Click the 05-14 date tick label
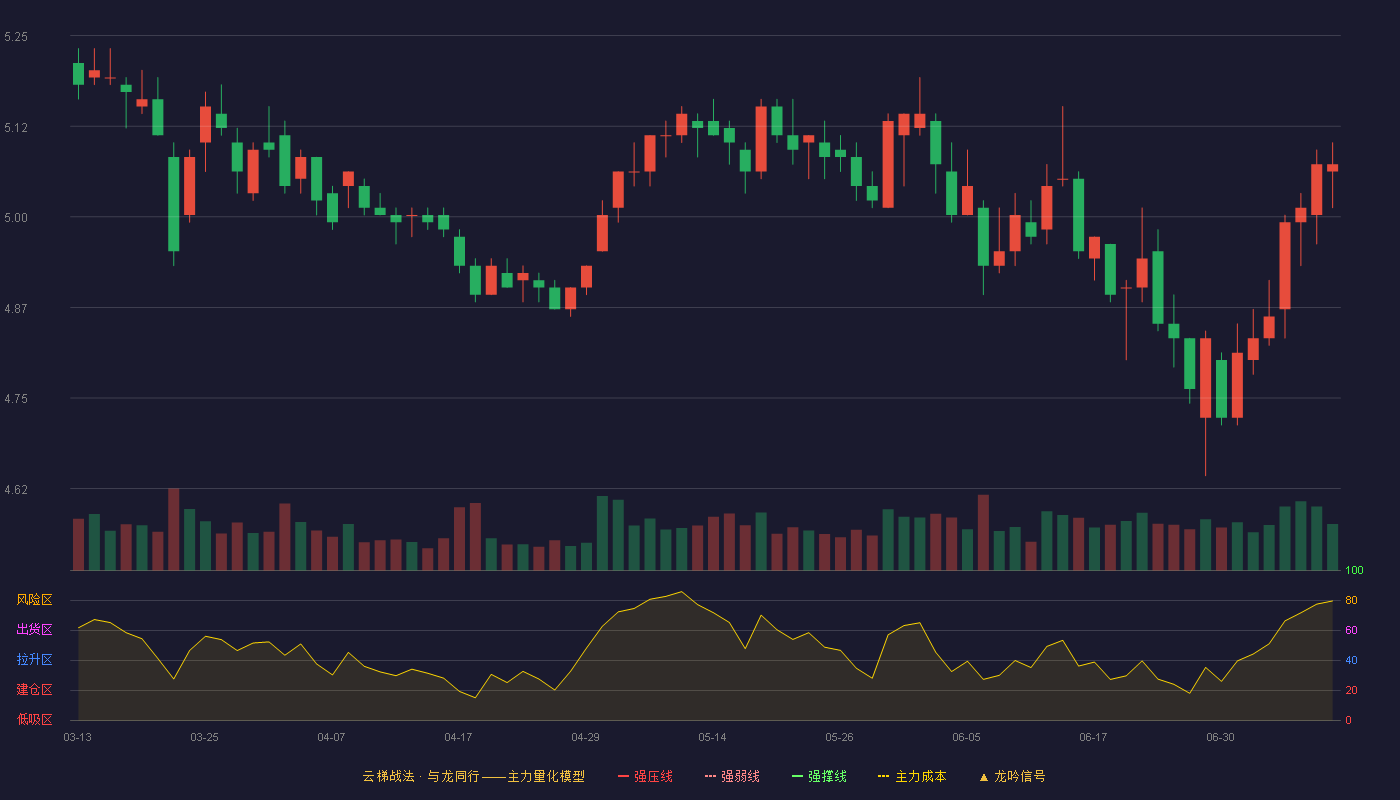Image resolution: width=1400 pixels, height=800 pixels. point(712,737)
